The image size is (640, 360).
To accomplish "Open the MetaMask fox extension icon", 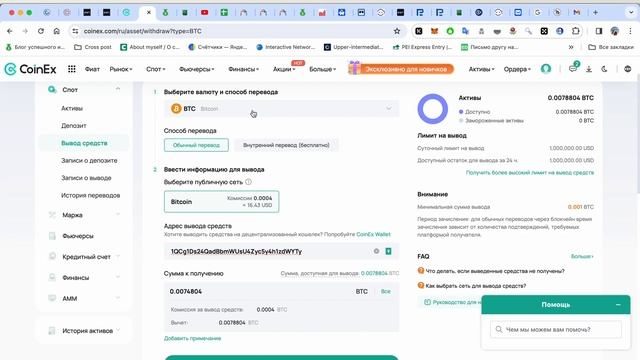I will click(x=435, y=31).
